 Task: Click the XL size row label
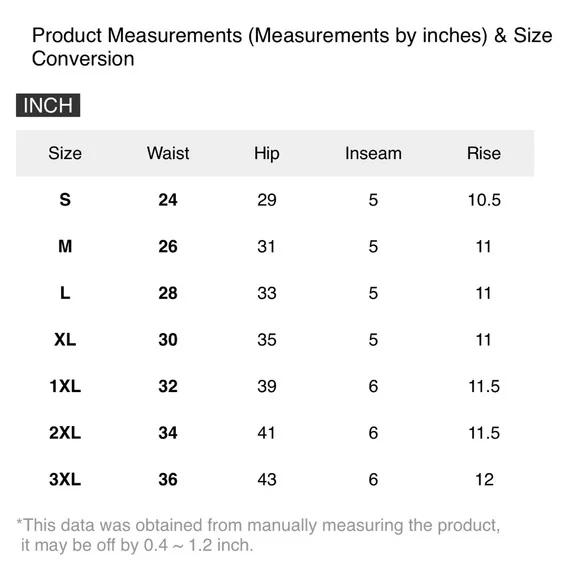pyautogui.click(x=65, y=340)
